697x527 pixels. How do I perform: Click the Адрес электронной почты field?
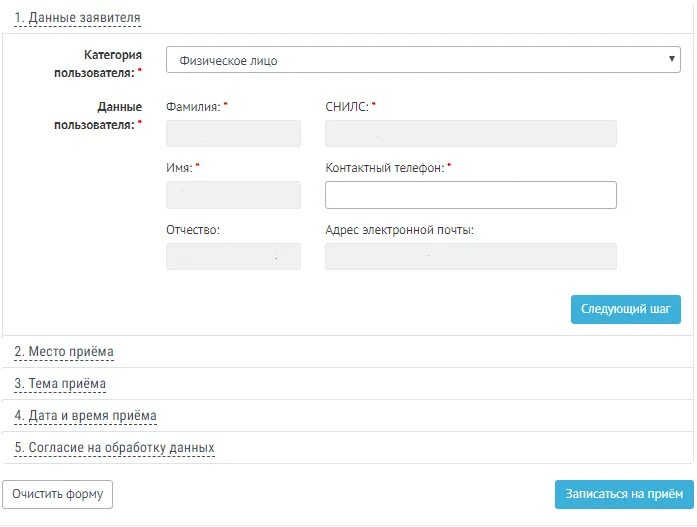(471, 256)
